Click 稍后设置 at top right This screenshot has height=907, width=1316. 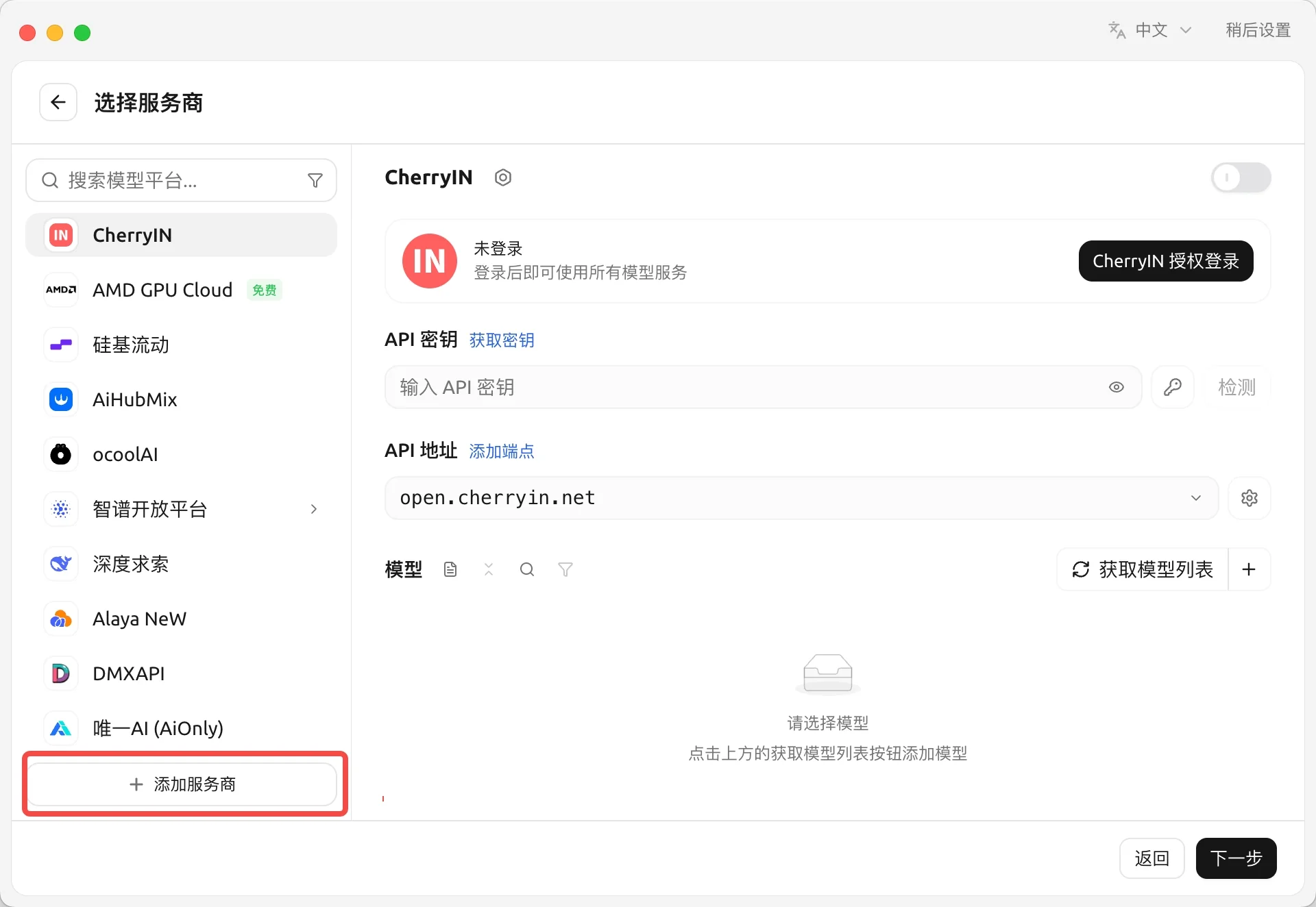[x=1258, y=30]
